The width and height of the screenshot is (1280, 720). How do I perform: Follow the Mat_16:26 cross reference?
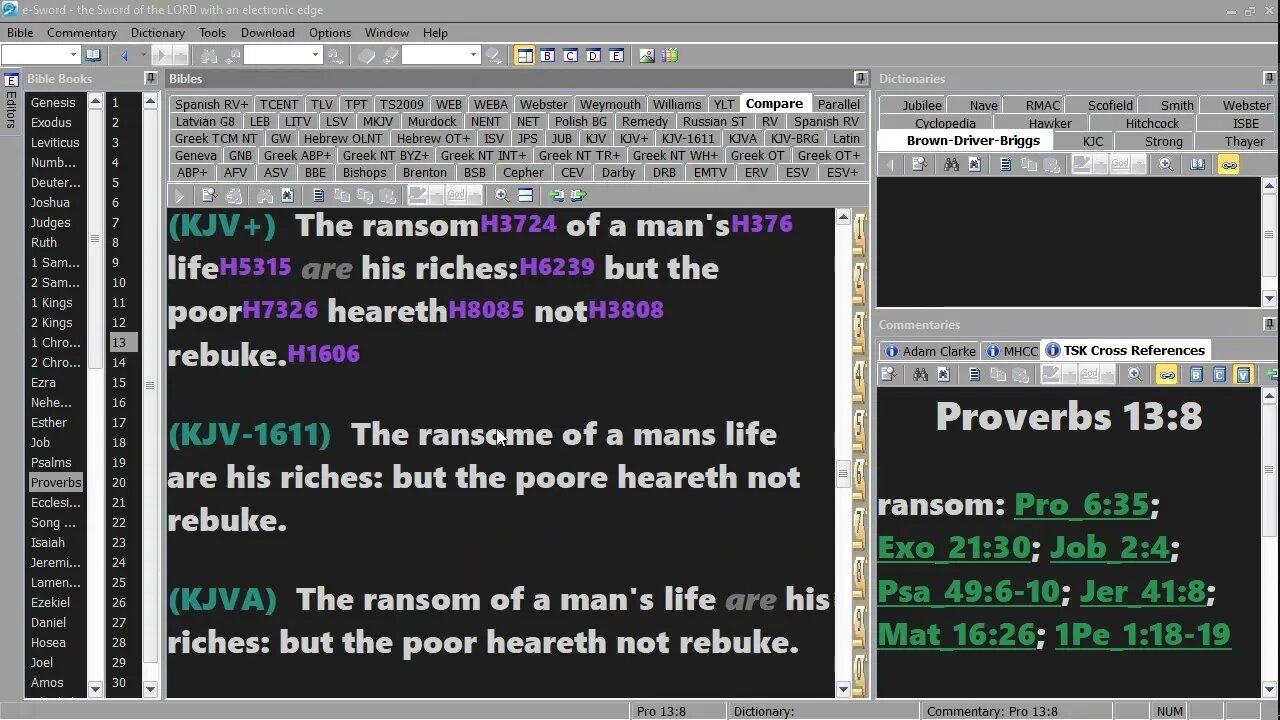click(x=956, y=634)
